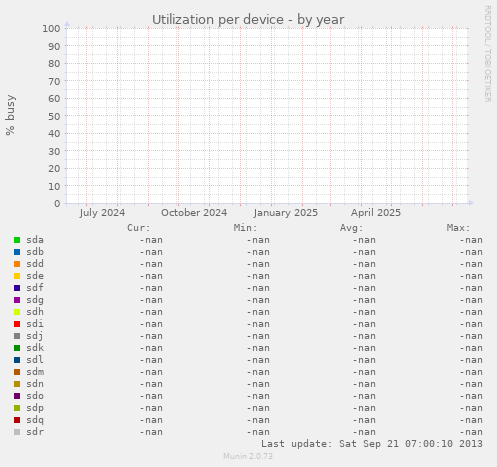Click the sdo device label
The image size is (497, 467).
35,396
